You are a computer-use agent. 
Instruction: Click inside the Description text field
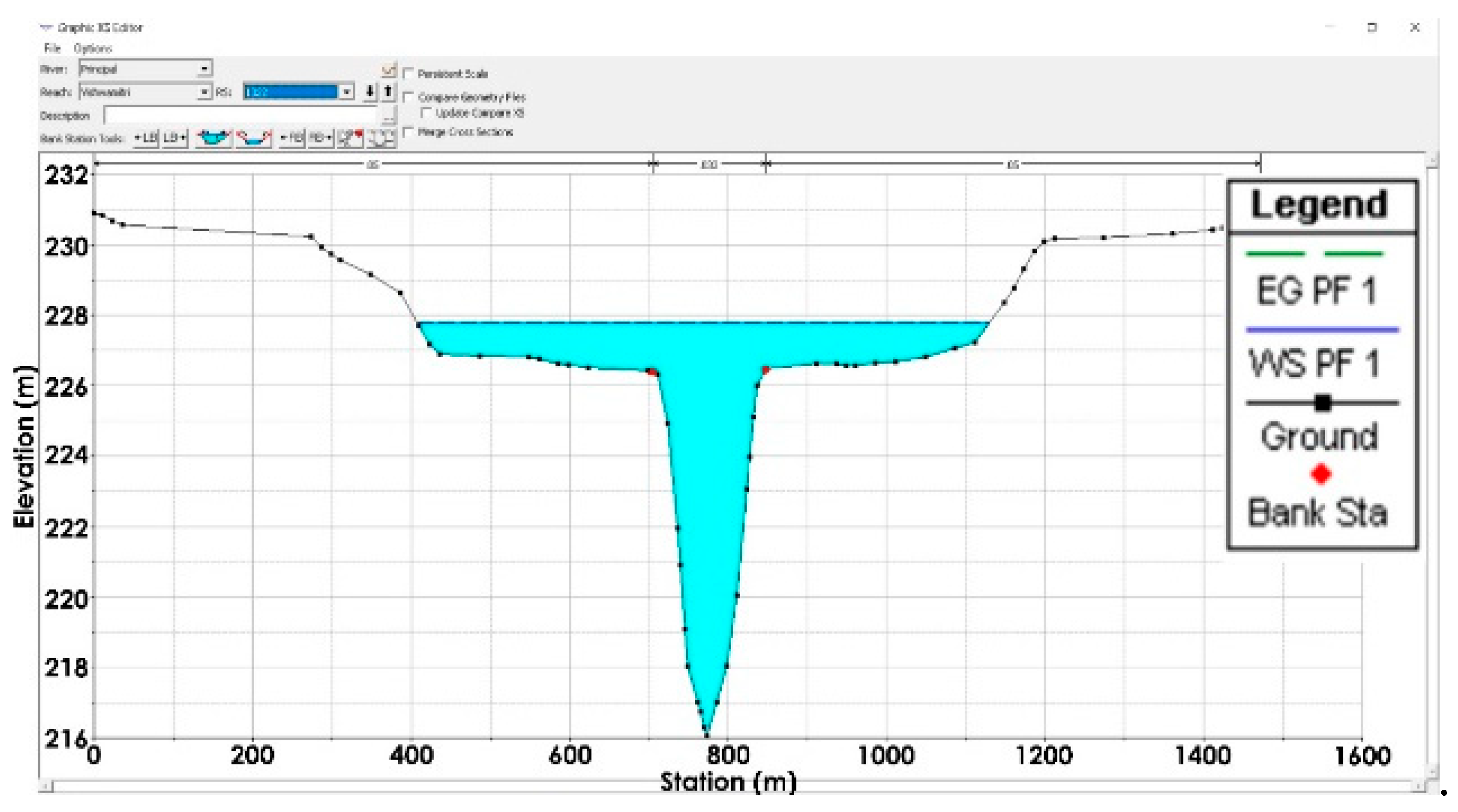click(x=244, y=115)
